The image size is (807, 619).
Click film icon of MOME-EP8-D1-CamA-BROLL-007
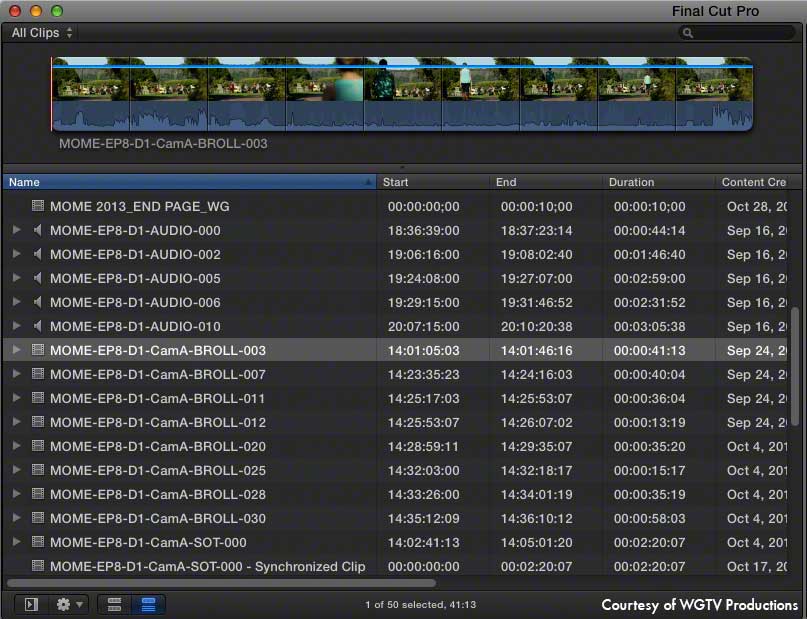(x=38, y=374)
